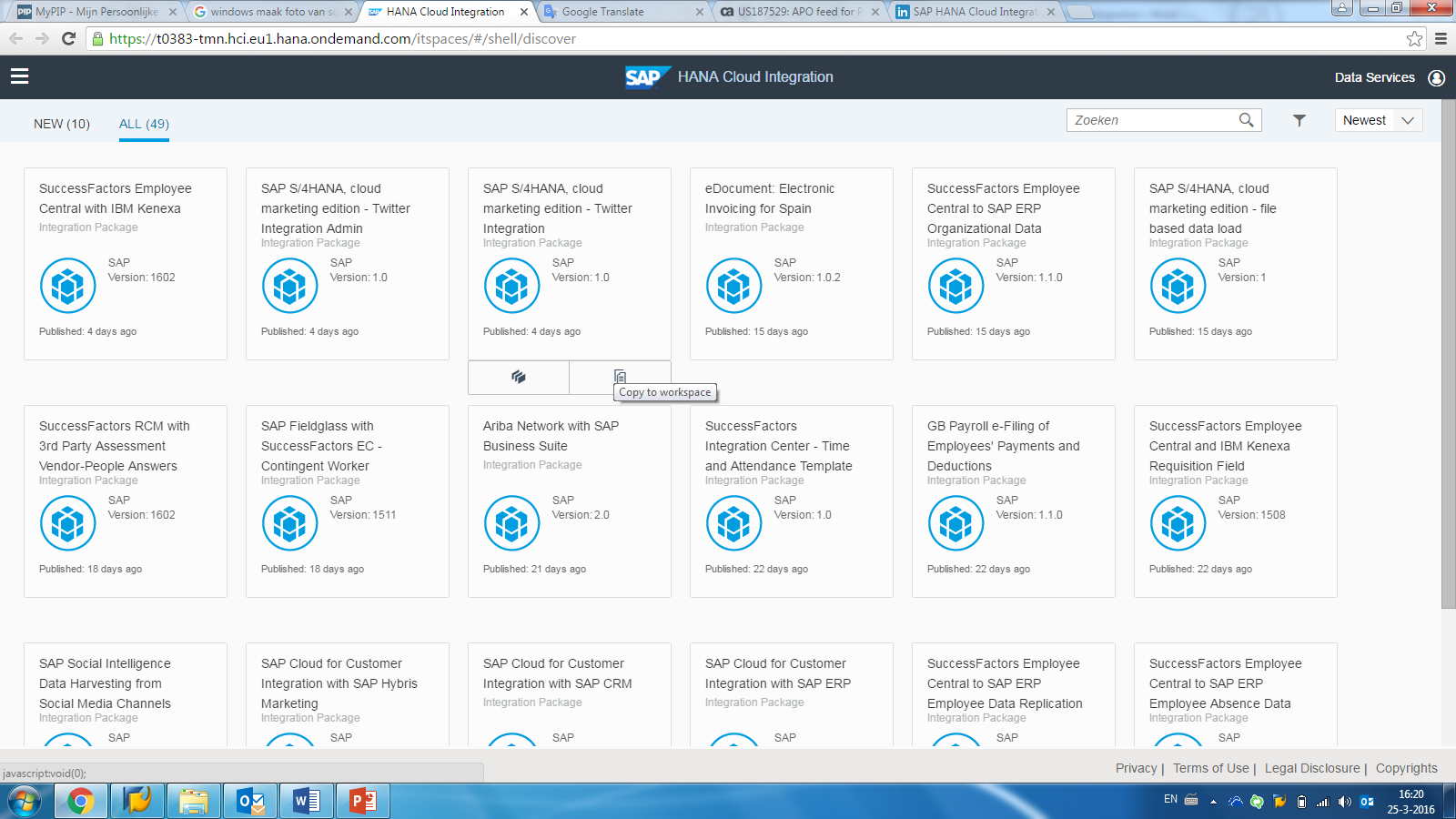Switch to the NEW (10) tab
The height and width of the screenshot is (819, 1456).
(x=62, y=124)
